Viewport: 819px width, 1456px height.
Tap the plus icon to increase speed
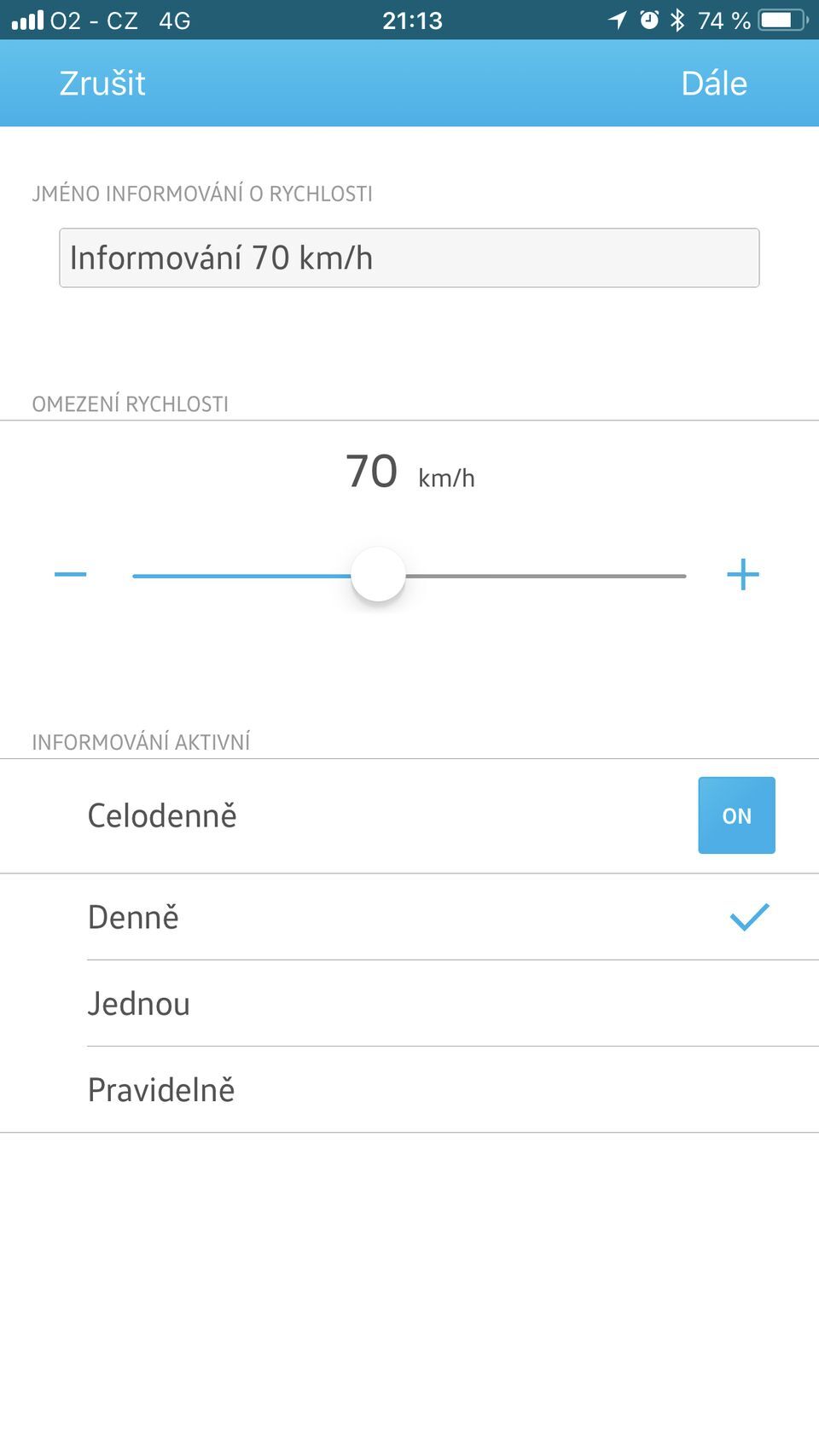(742, 575)
